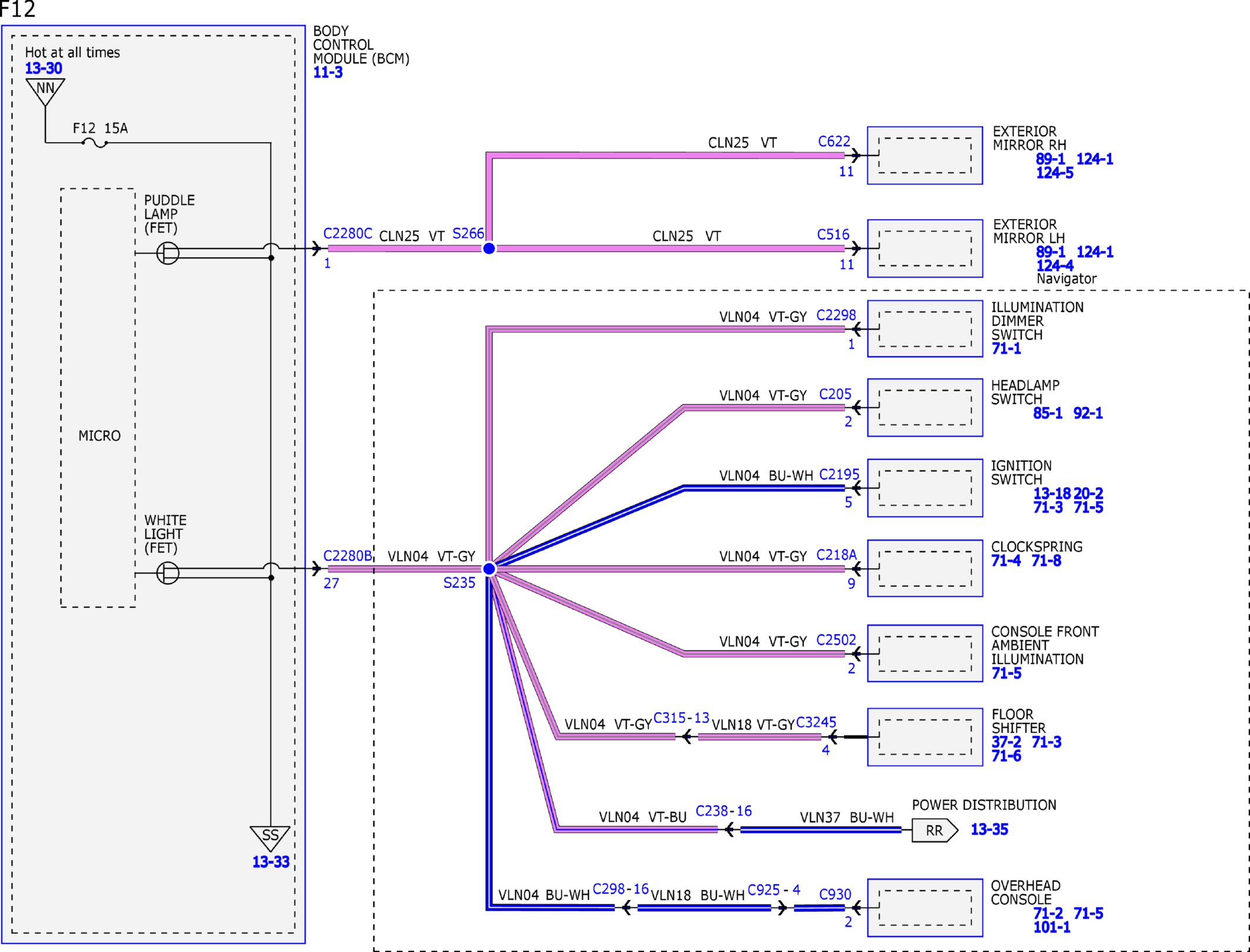Open the 13-30 page reference link
Image resolution: width=1250 pixels, height=952 pixels.
[x=43, y=69]
